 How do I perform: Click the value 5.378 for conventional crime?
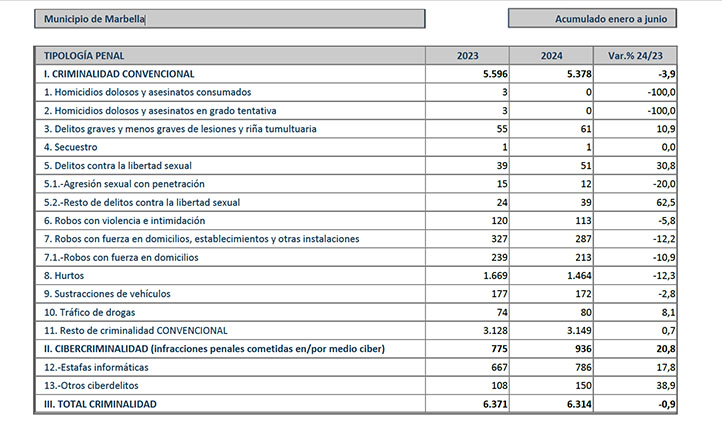tap(579, 74)
